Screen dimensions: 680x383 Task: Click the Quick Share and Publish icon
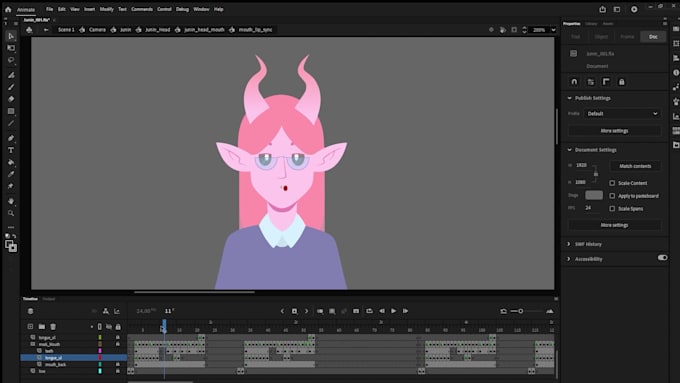tap(602, 9)
